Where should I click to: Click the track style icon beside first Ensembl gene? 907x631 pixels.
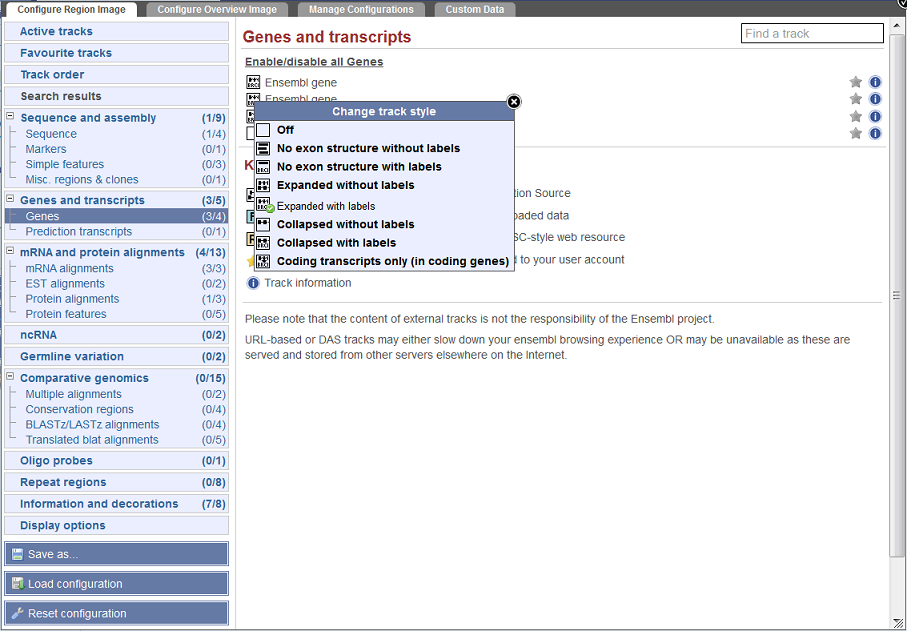pos(253,83)
